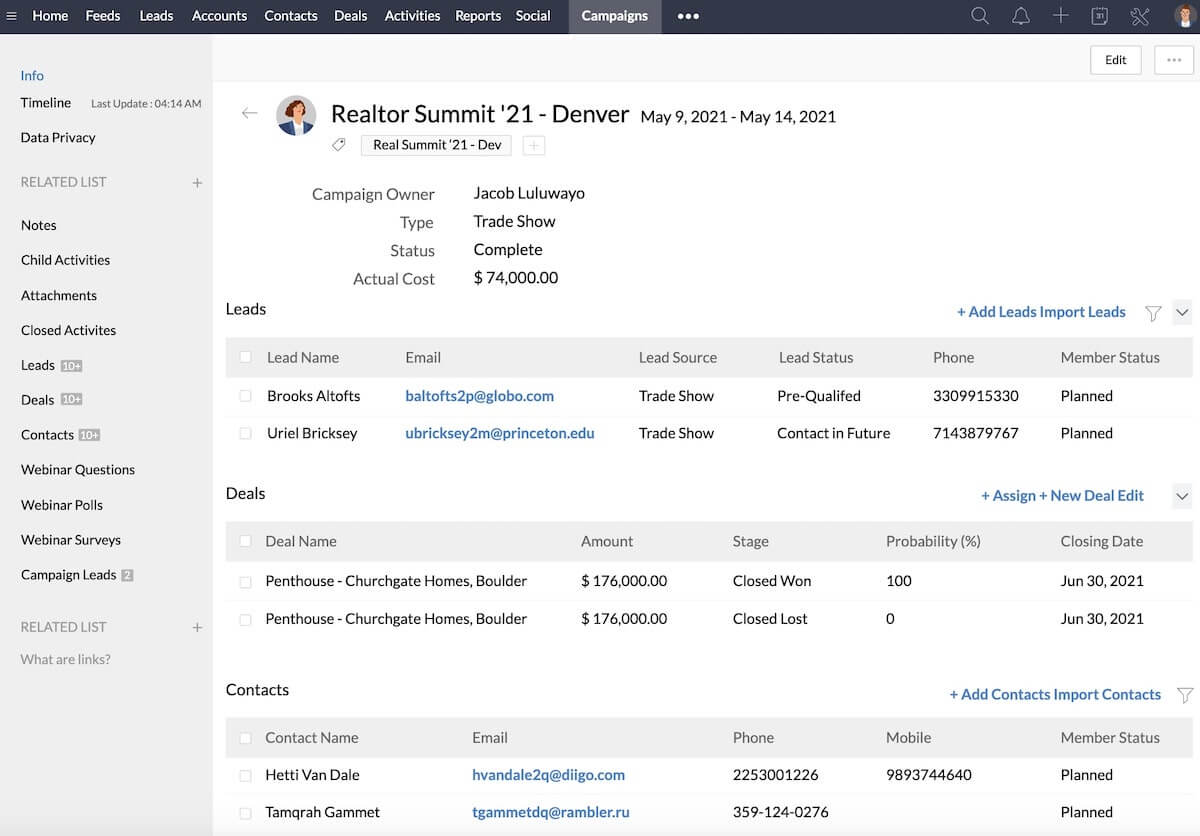Open the Deals section dropdown chevron

[x=1182, y=496]
